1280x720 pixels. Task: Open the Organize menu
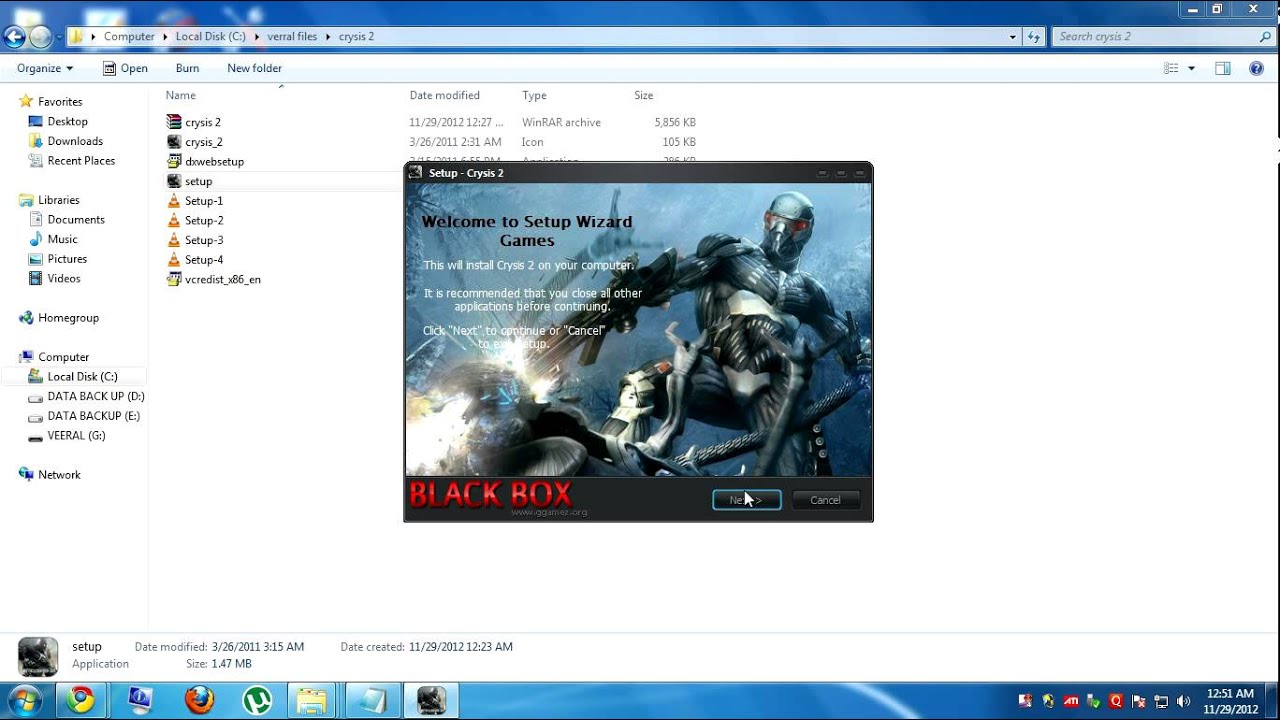(x=45, y=68)
